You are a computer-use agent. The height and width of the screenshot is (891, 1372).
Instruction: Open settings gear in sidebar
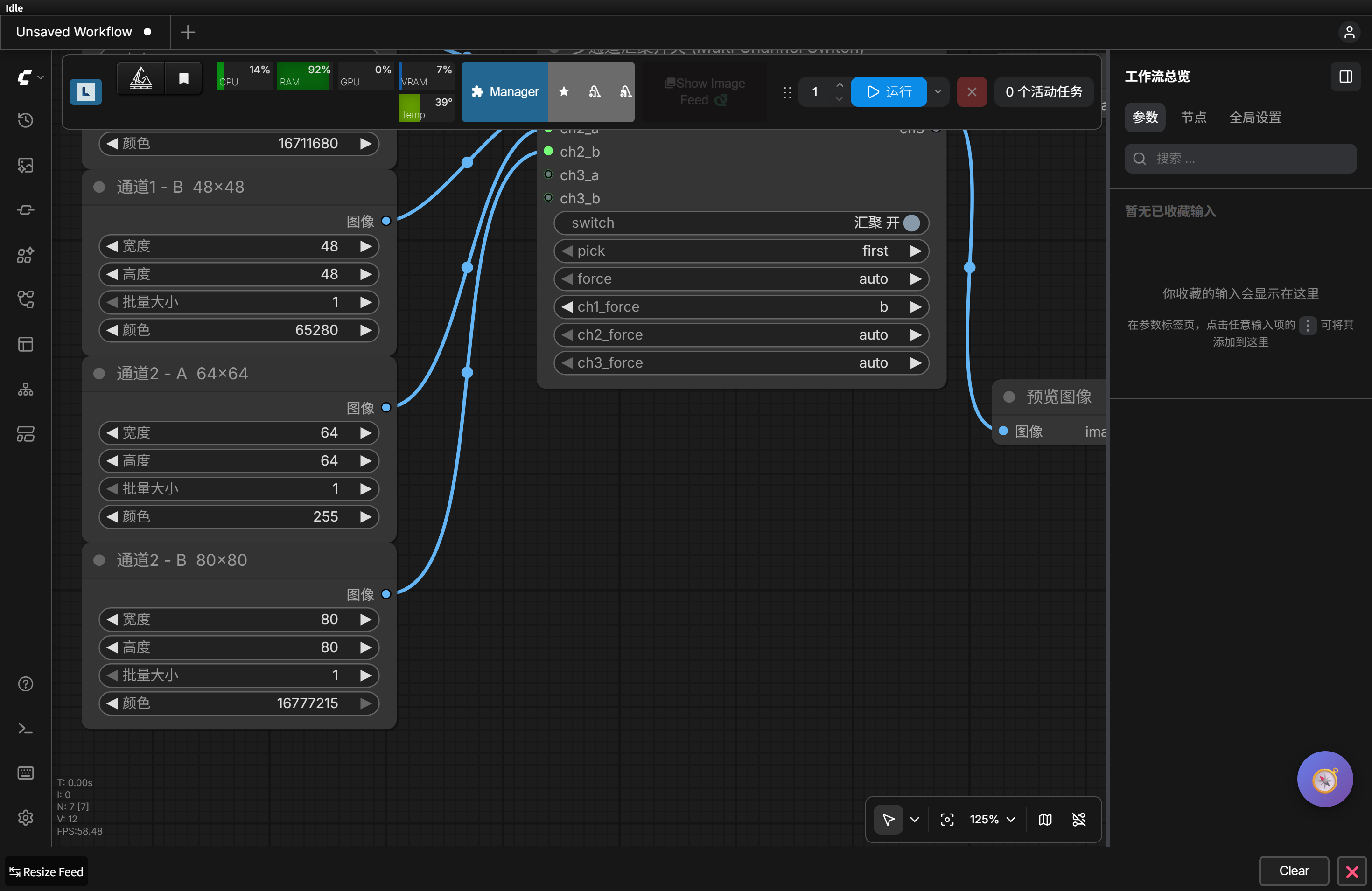tap(25, 817)
